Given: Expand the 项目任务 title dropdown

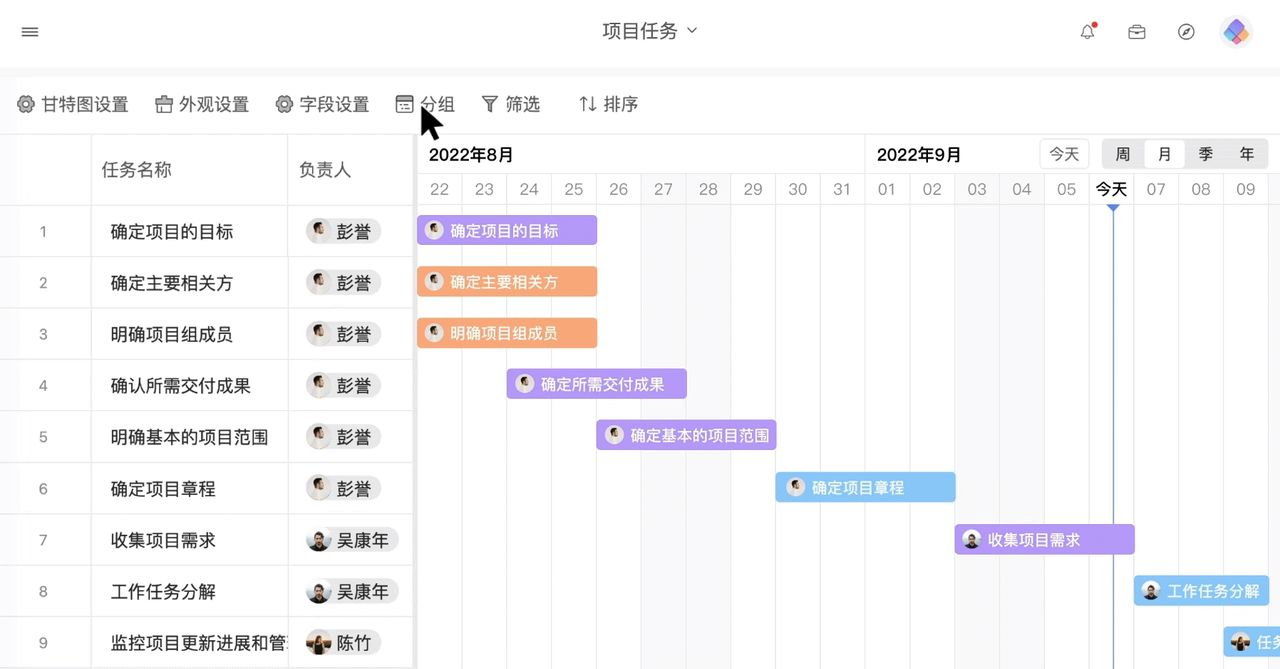Looking at the screenshot, I should click(649, 31).
